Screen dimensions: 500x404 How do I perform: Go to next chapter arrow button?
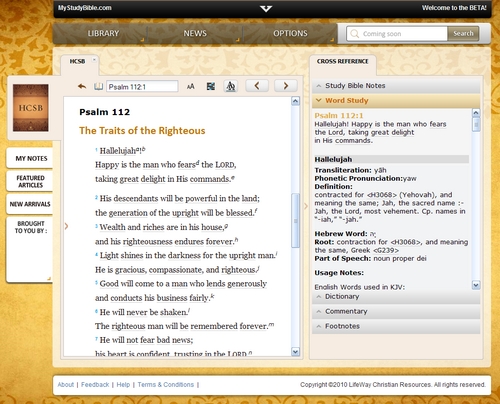(286, 86)
